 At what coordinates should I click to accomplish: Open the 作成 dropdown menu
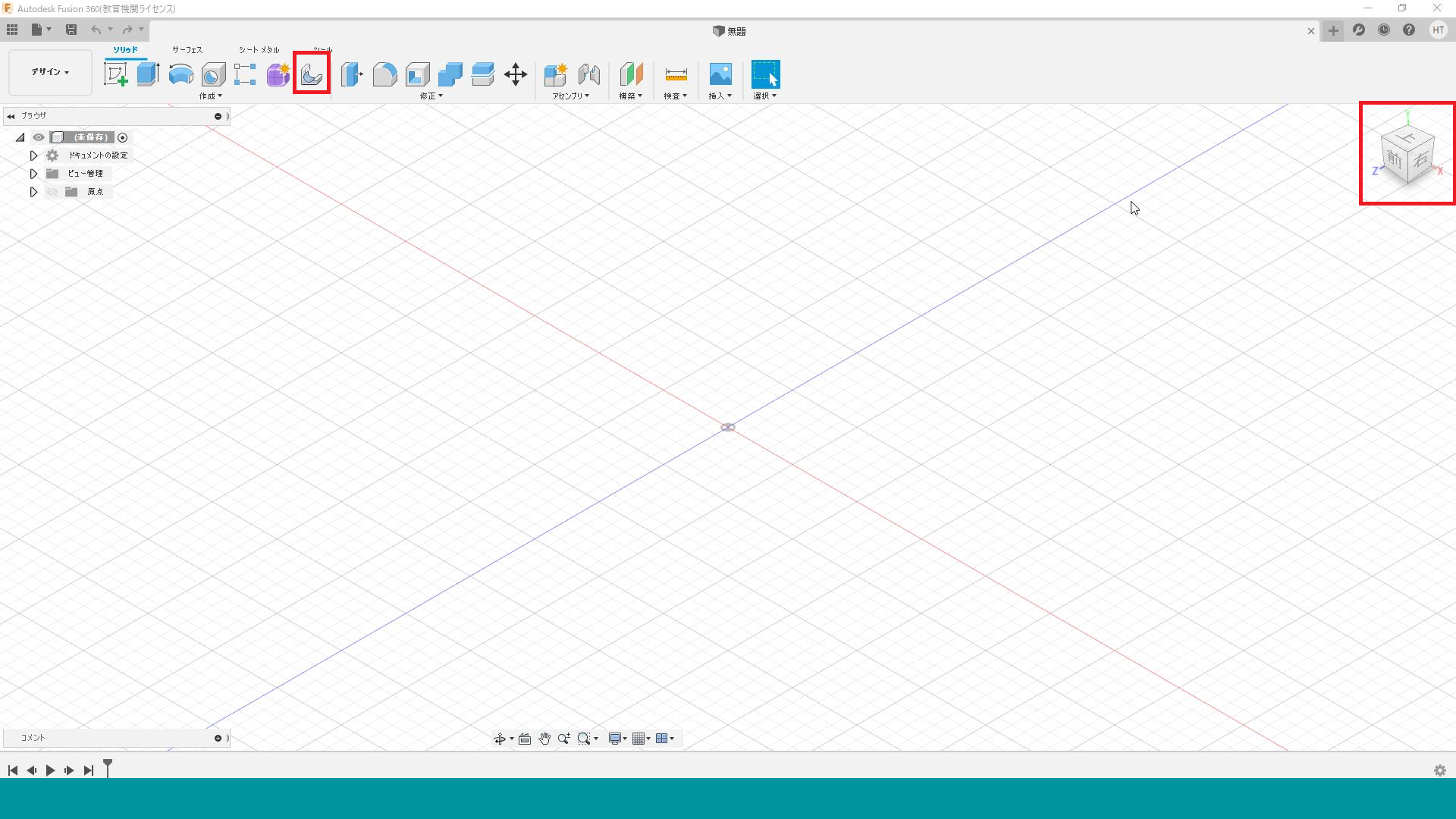click(x=211, y=96)
